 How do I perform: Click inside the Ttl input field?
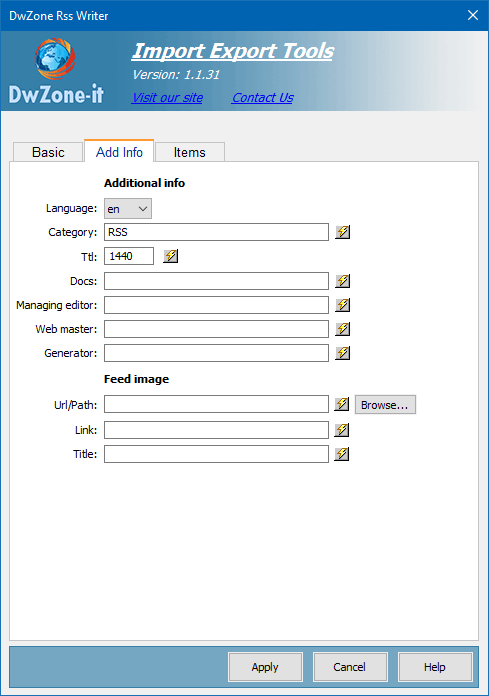(x=129, y=256)
